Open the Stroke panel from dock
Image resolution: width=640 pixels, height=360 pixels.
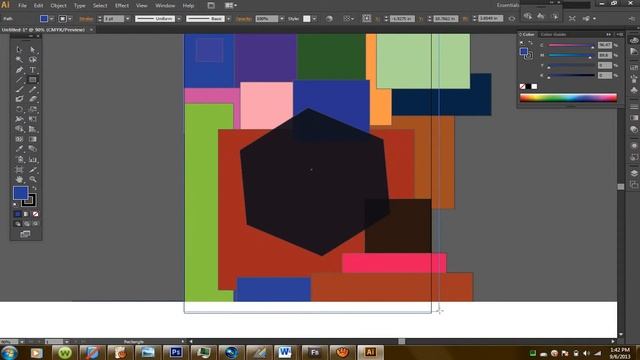pyautogui.click(x=634, y=107)
